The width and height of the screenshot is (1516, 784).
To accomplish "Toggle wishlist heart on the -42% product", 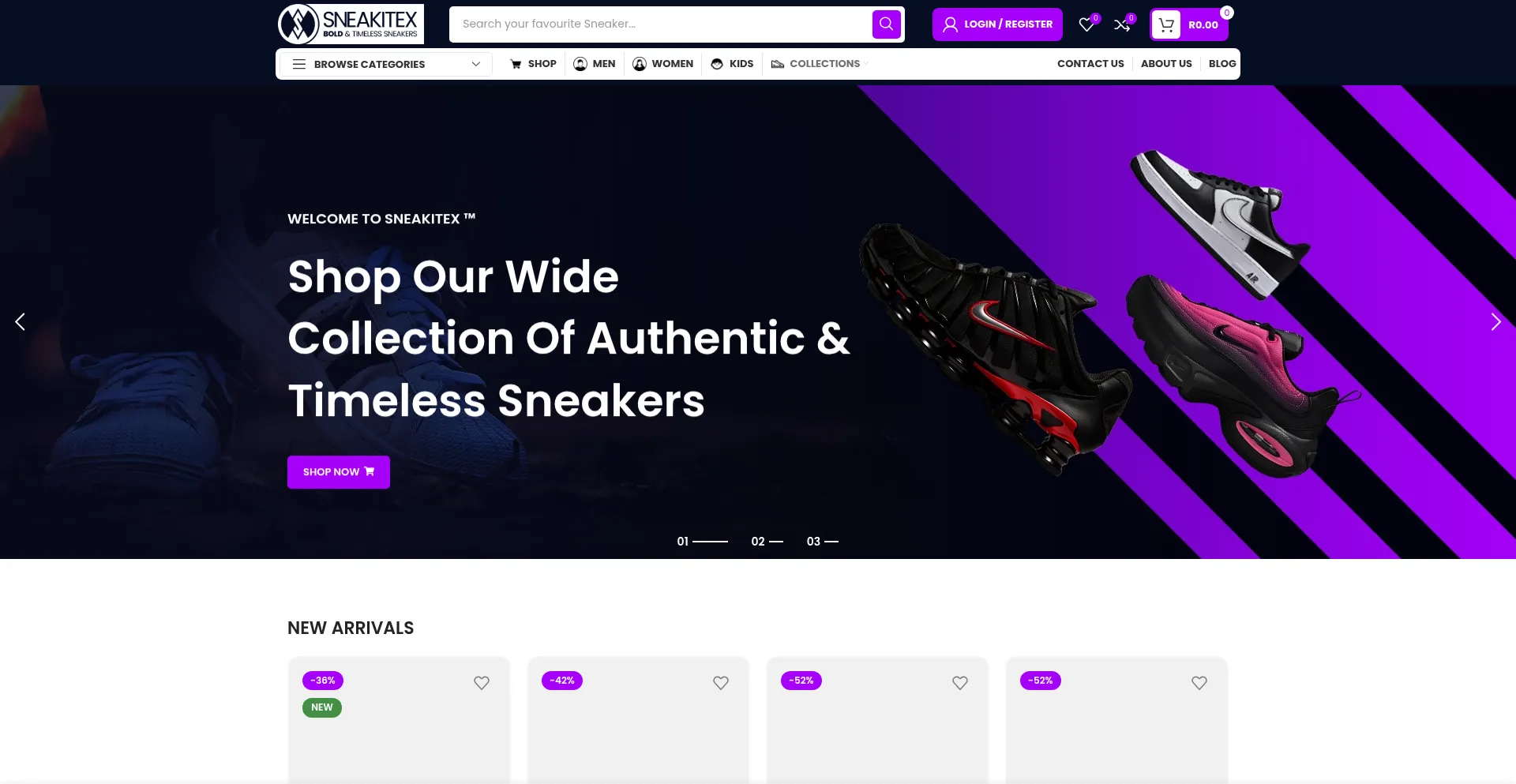I will pyautogui.click(x=721, y=683).
